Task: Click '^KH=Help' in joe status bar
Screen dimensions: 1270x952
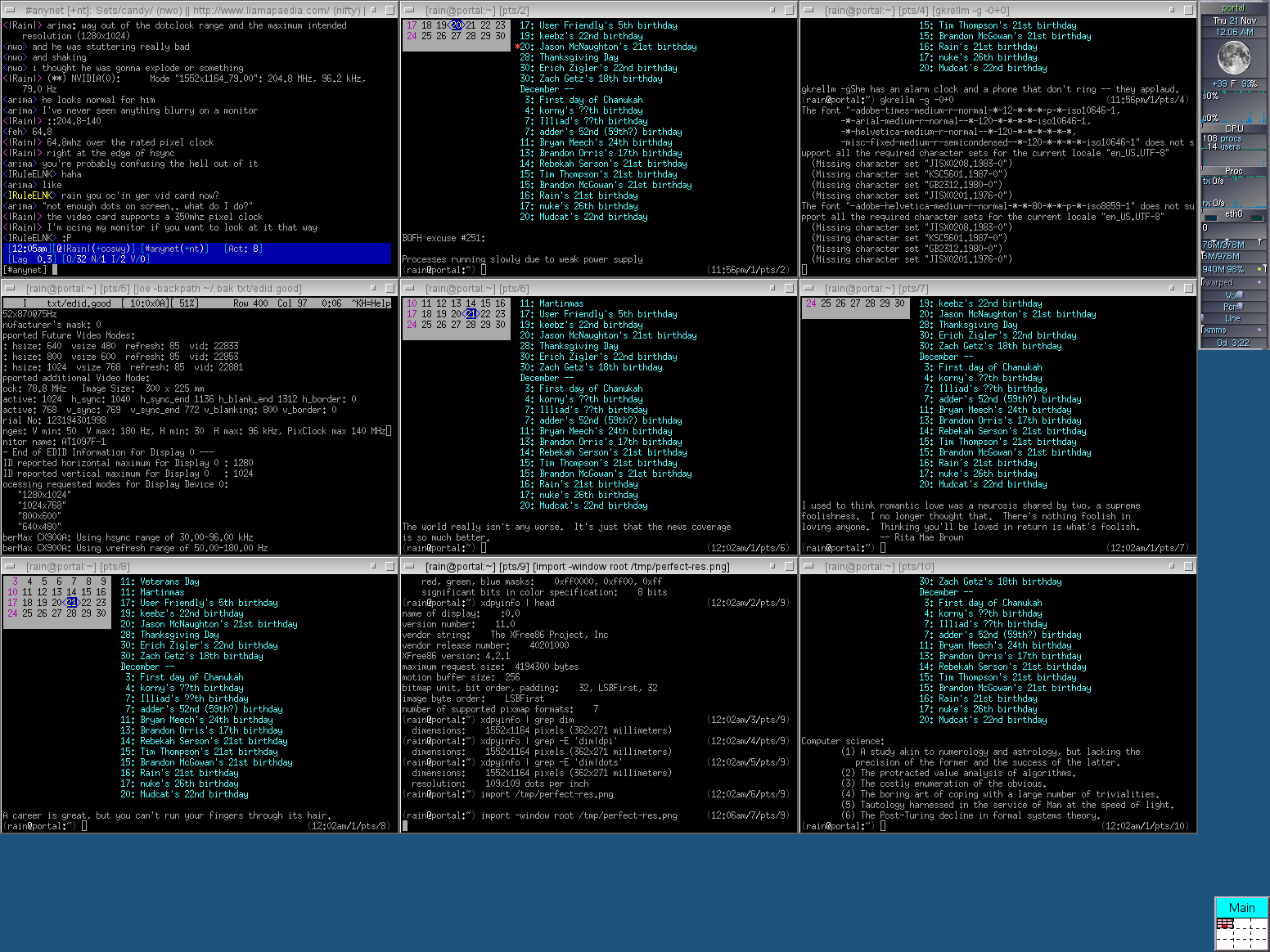Action: 371,303
